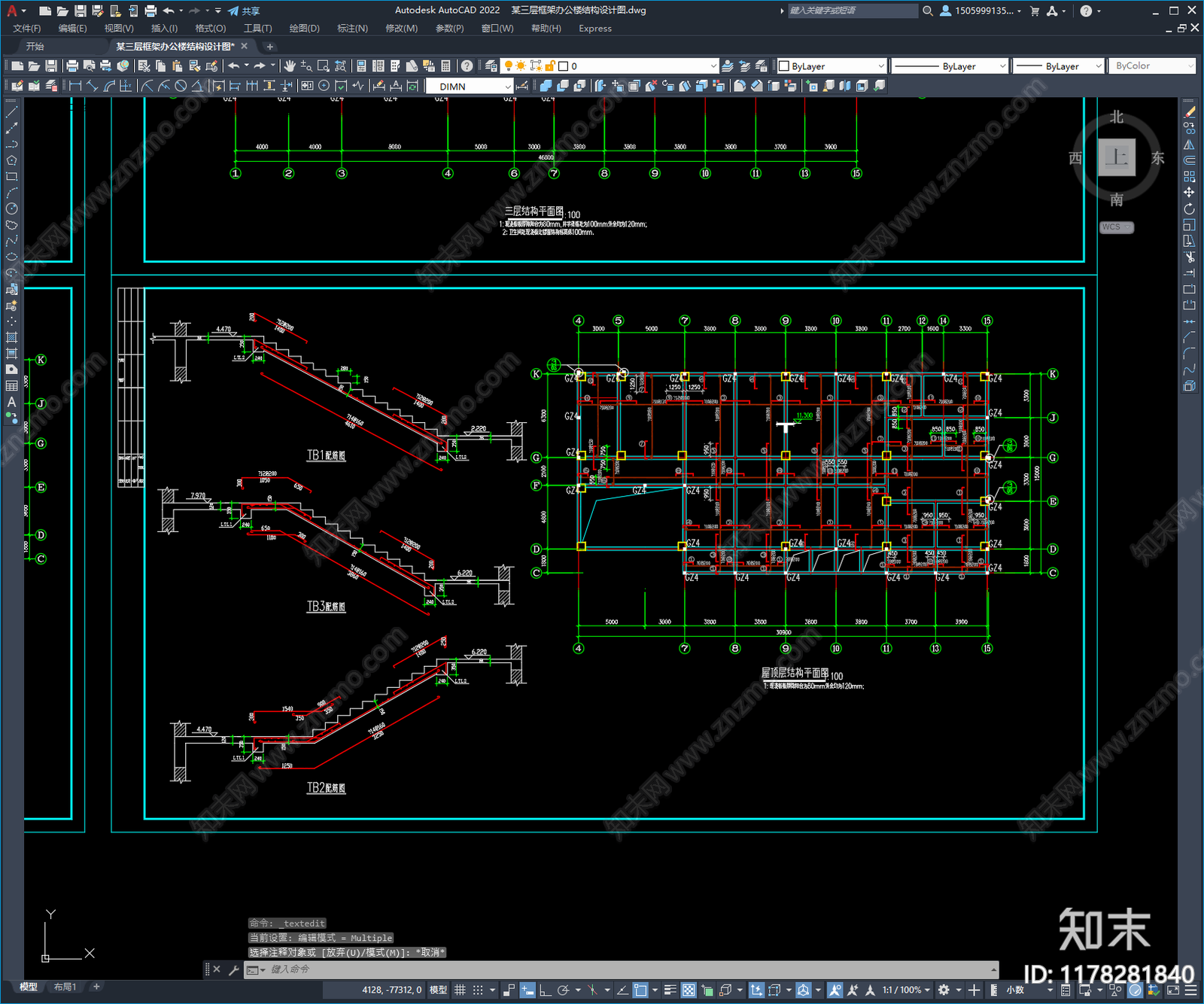Click the layer 0 color swatch
The height and width of the screenshot is (1004, 1204).
click(x=563, y=66)
